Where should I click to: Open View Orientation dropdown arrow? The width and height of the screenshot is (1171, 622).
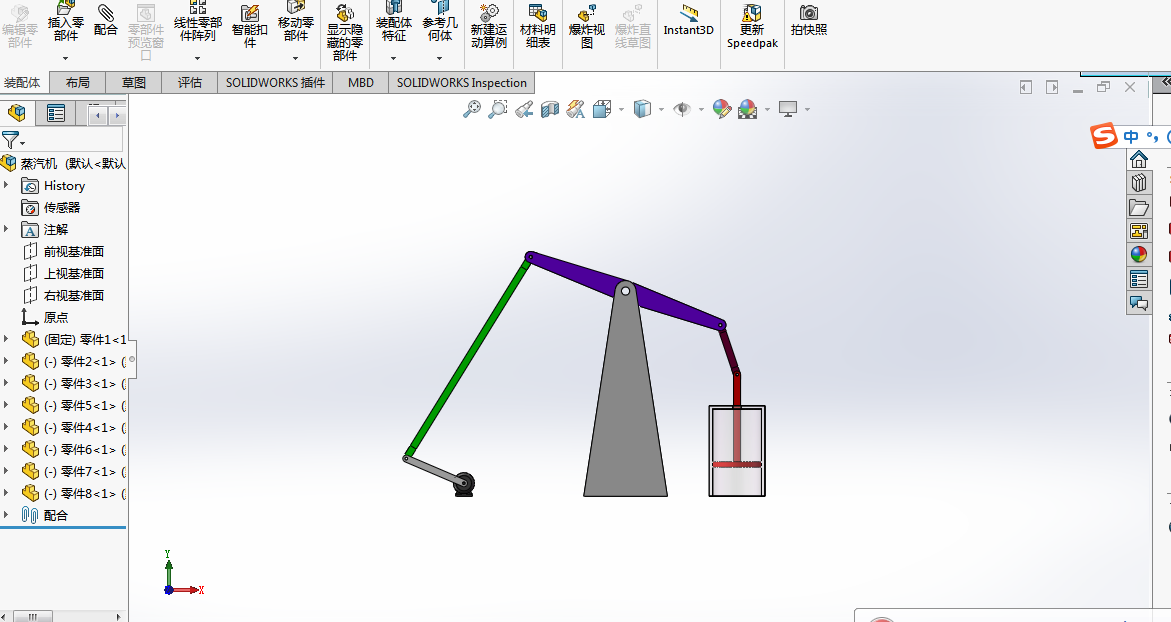621,110
